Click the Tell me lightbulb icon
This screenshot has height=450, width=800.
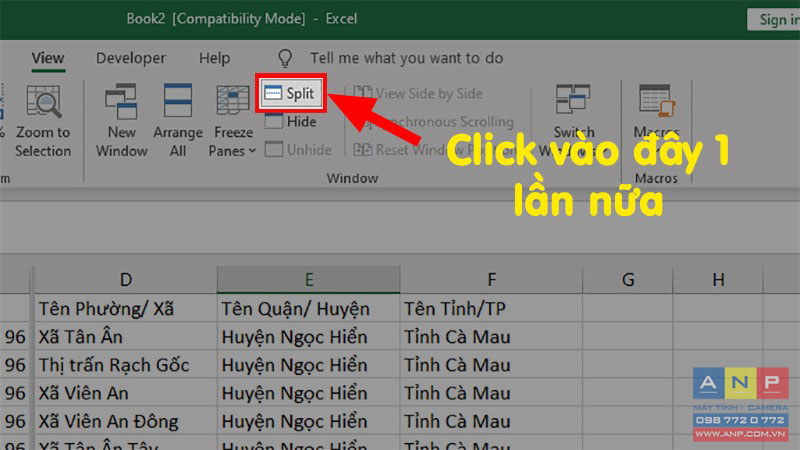pos(285,58)
